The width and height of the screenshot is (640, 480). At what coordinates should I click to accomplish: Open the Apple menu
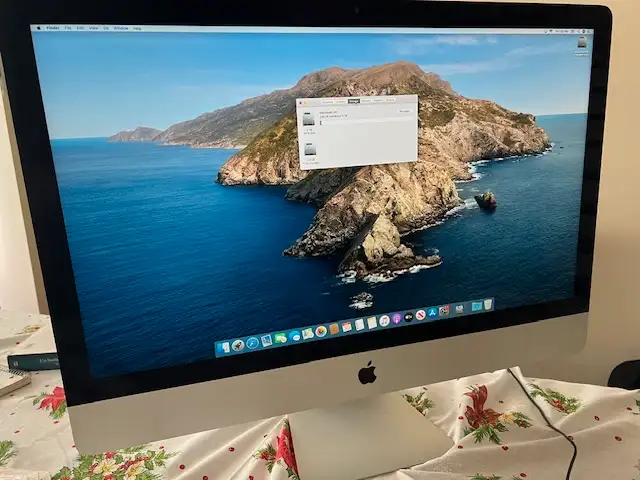39,28
